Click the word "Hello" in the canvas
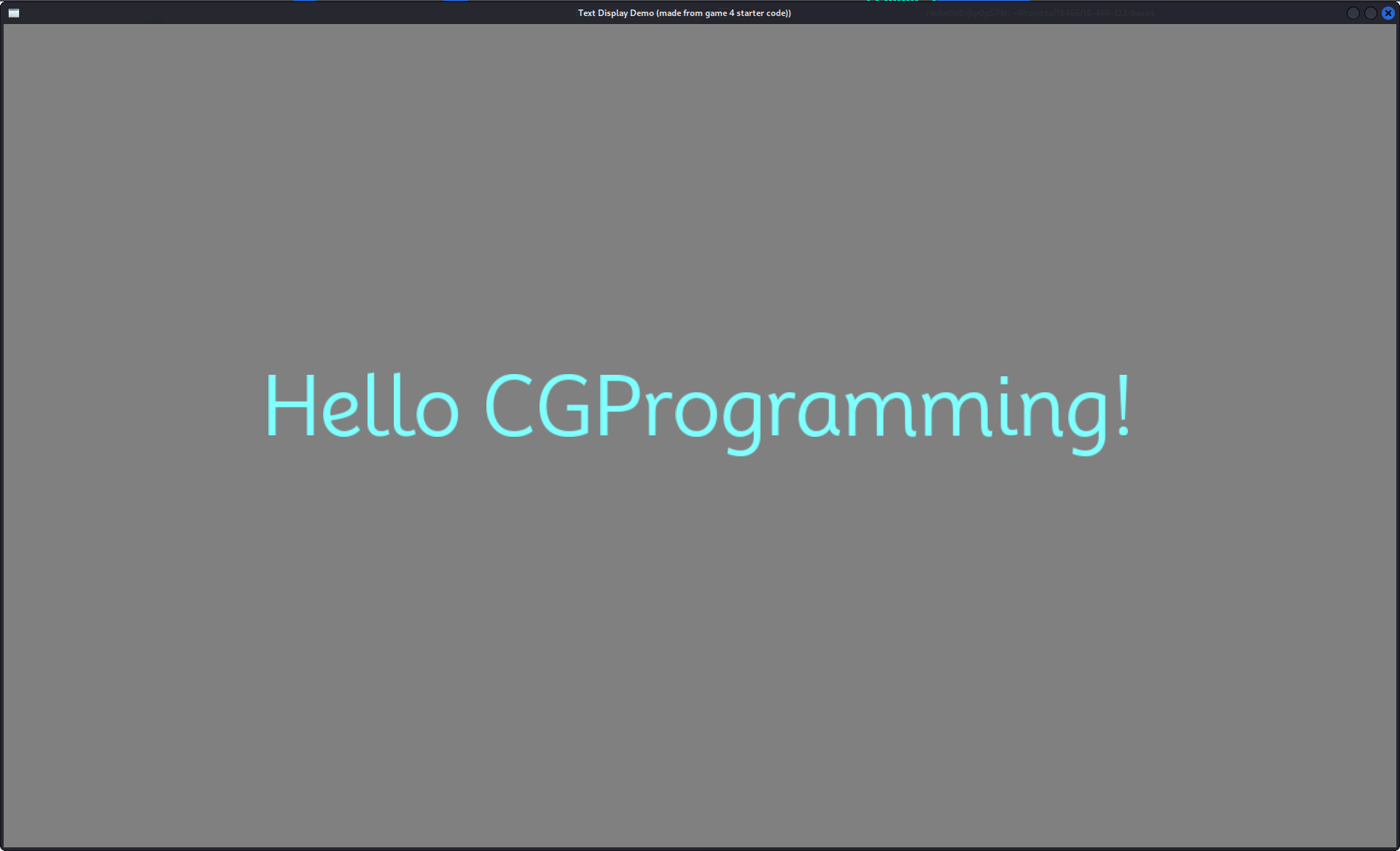The image size is (1400, 851). [362, 405]
